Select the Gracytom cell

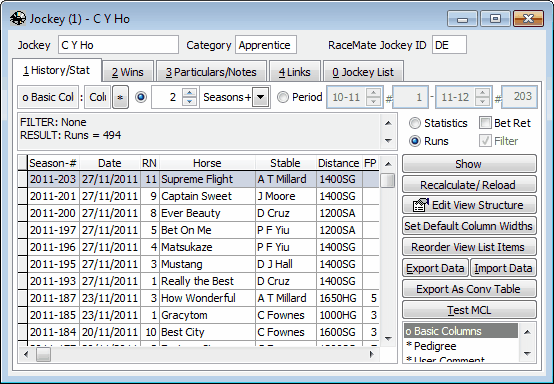pyautogui.click(x=207, y=315)
